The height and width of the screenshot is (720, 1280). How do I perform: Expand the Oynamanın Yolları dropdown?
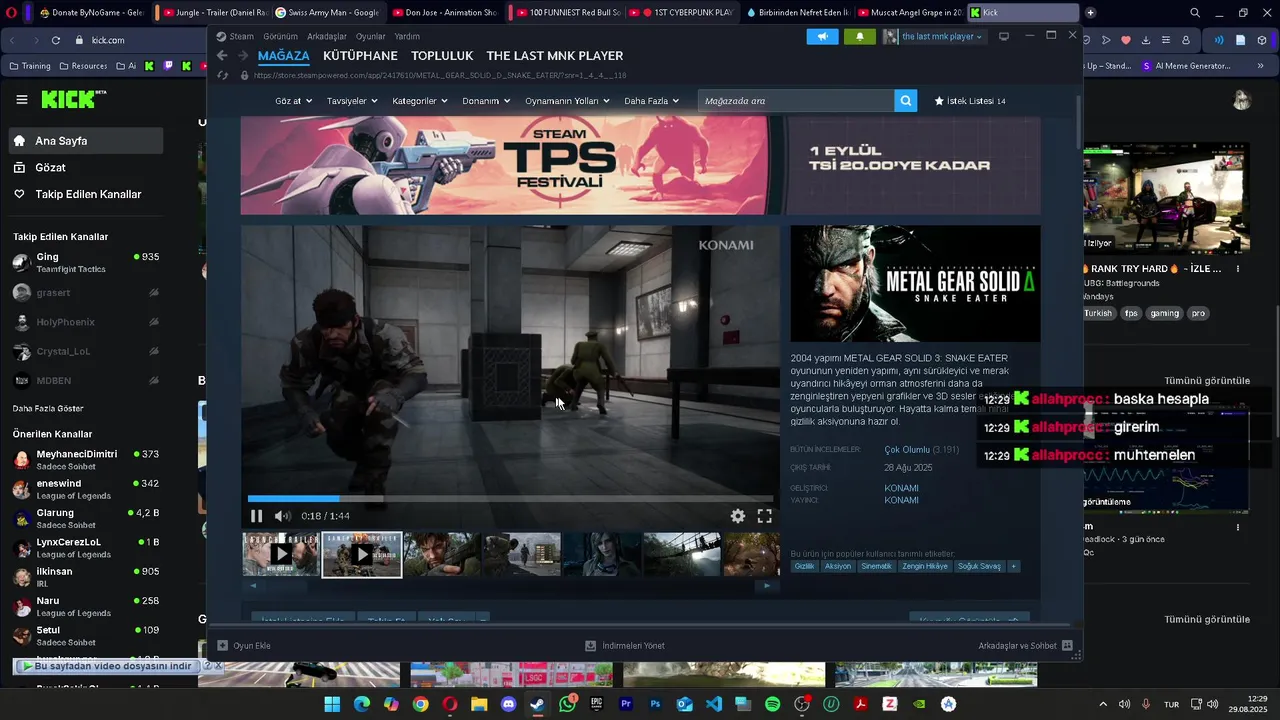point(567,101)
